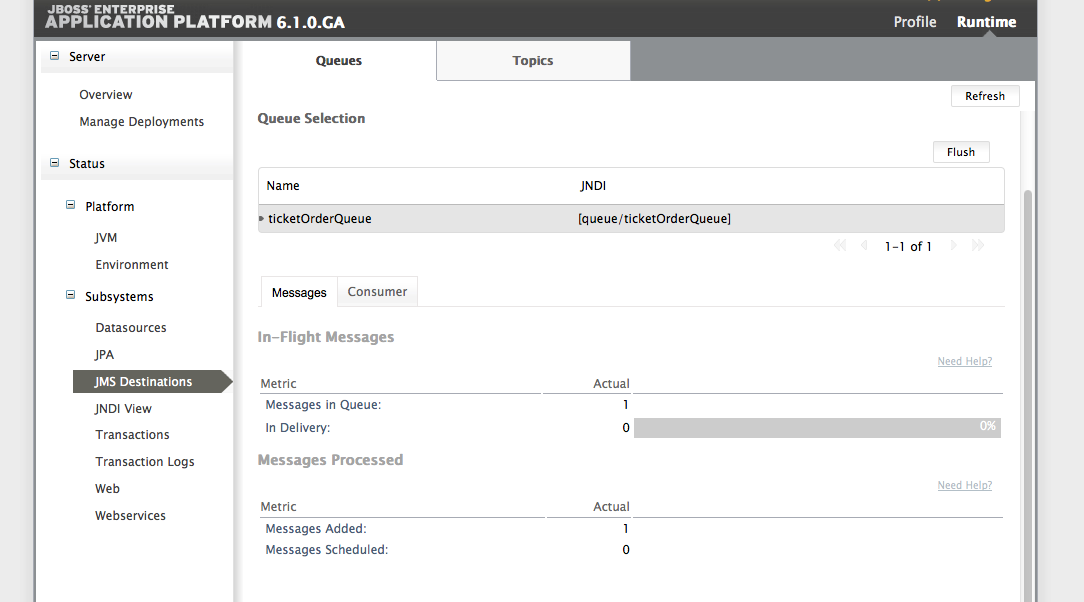Collapse the Subsystems tree section
Screen dimensions: 1084x602
[70, 296]
